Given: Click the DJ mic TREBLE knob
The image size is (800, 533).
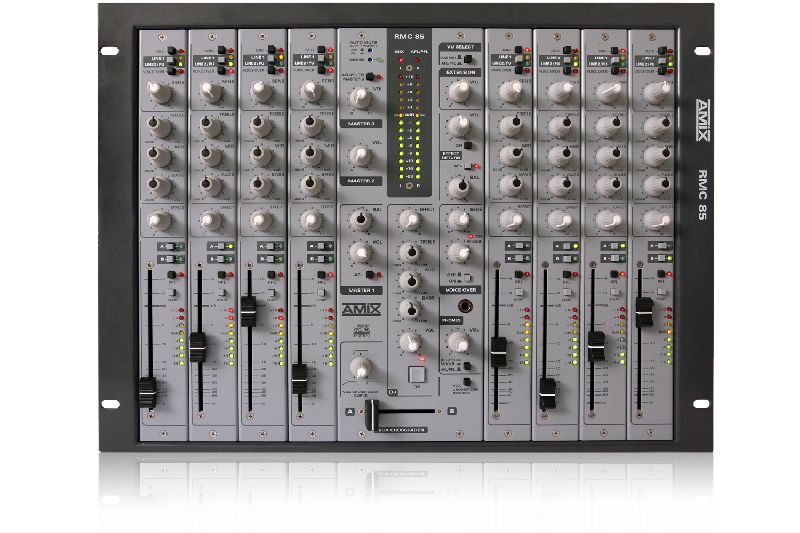Looking at the screenshot, I should point(410,252).
